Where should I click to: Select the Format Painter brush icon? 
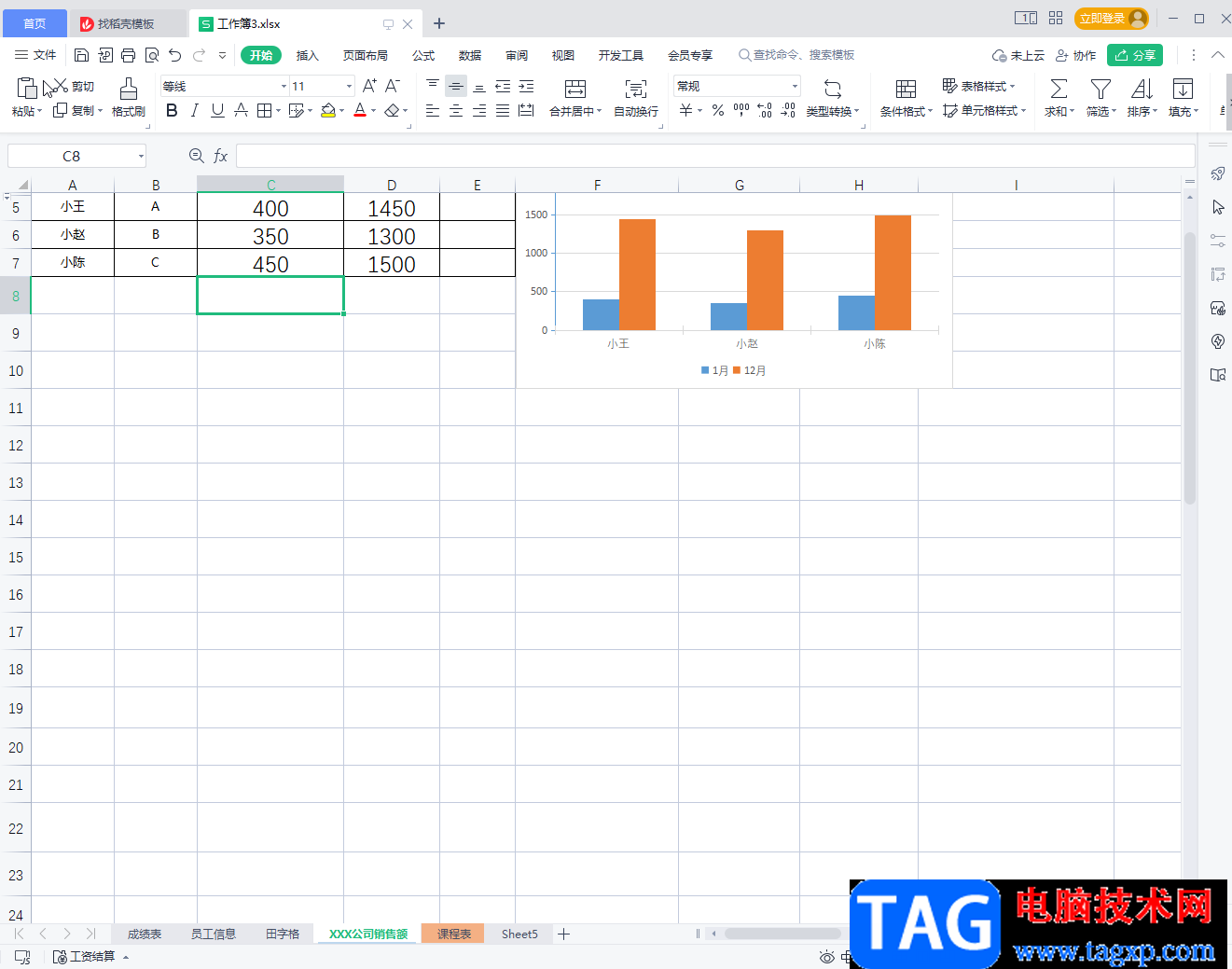(129, 89)
